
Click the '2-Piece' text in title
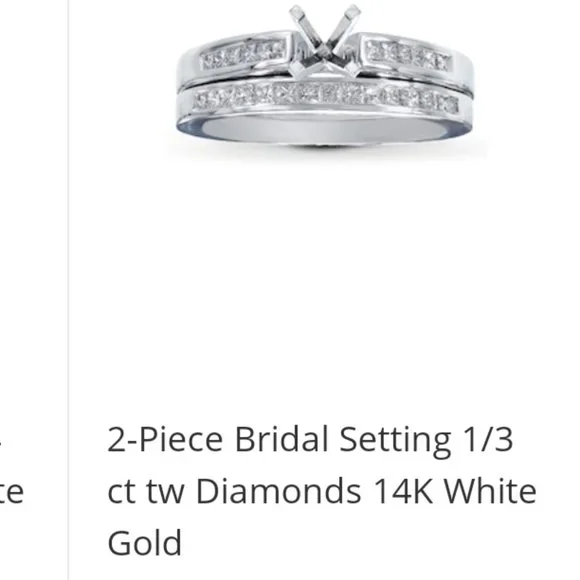pos(165,439)
